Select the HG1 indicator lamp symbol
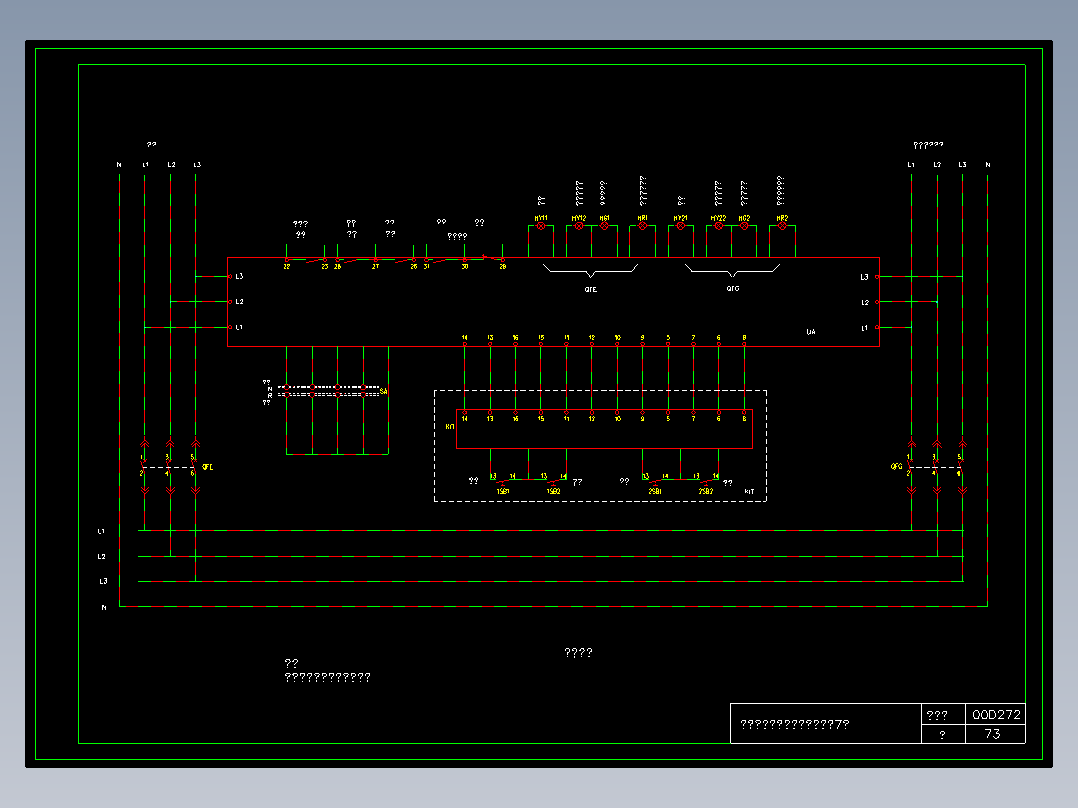The image size is (1078, 808). [x=604, y=226]
